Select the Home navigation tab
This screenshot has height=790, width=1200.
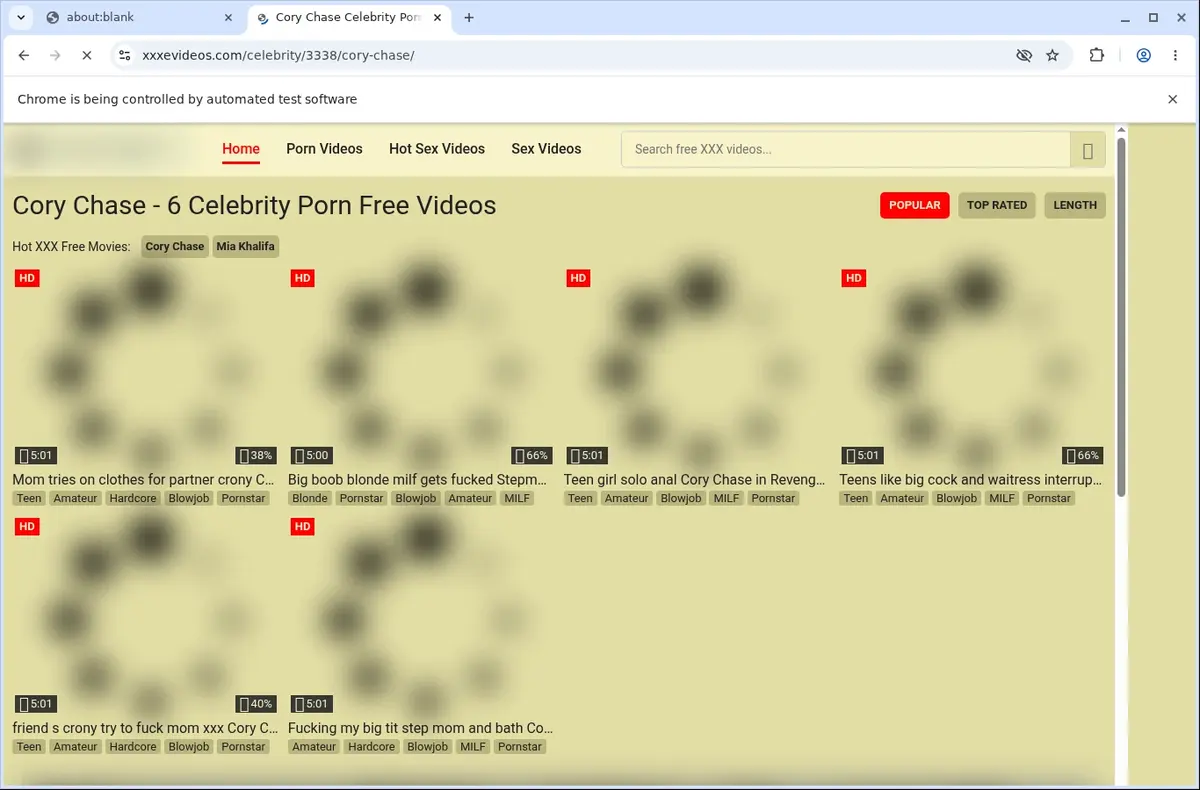click(x=241, y=149)
